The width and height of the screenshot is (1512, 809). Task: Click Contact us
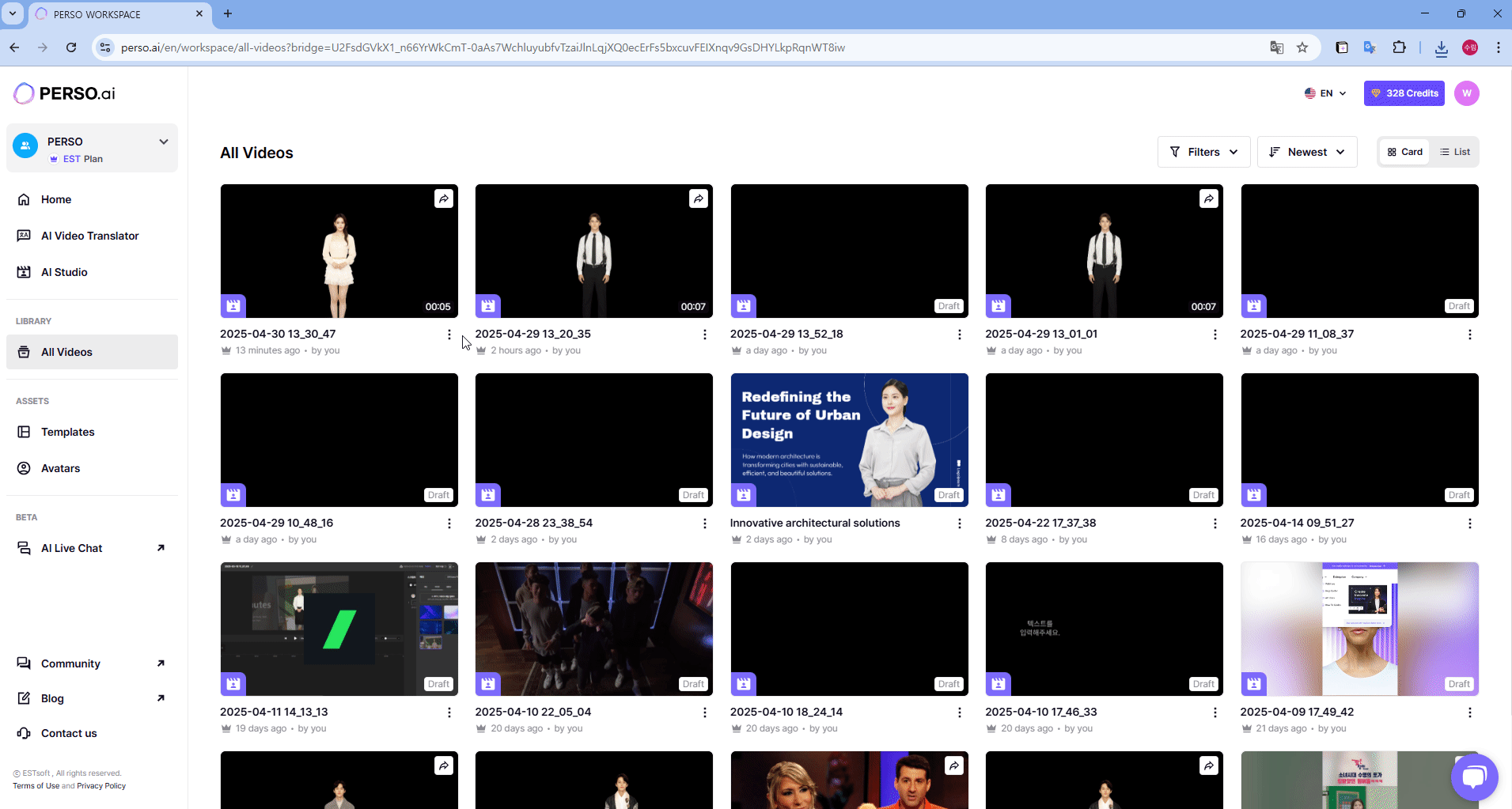pyautogui.click(x=92, y=733)
